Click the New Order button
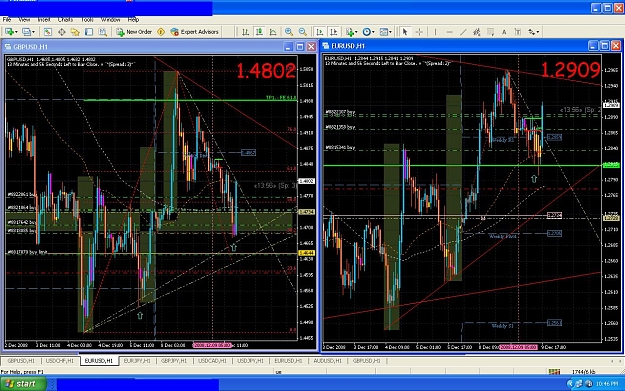625x391 pixels. 134,32
